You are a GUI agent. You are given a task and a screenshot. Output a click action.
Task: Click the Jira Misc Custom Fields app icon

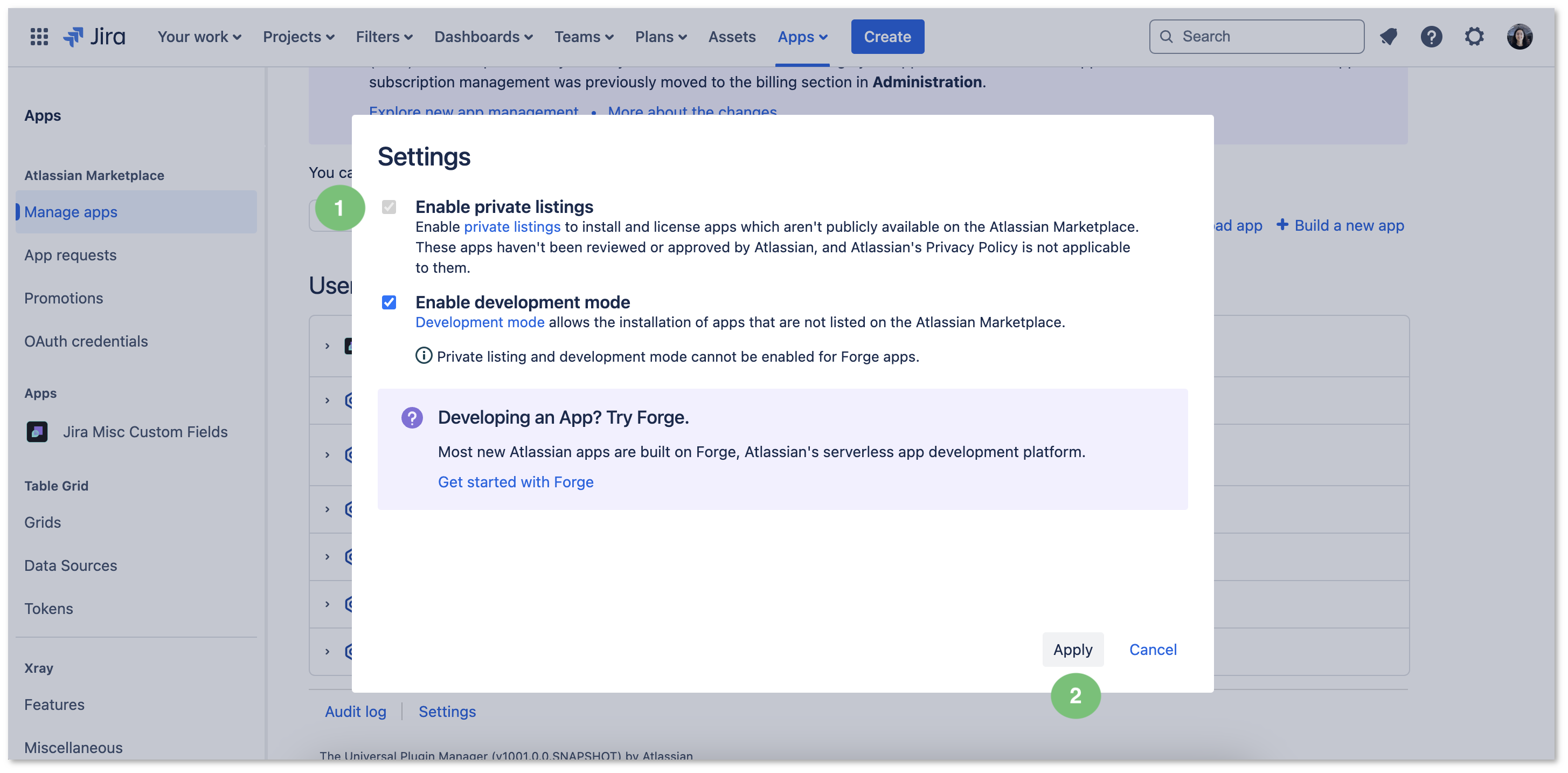click(x=37, y=432)
